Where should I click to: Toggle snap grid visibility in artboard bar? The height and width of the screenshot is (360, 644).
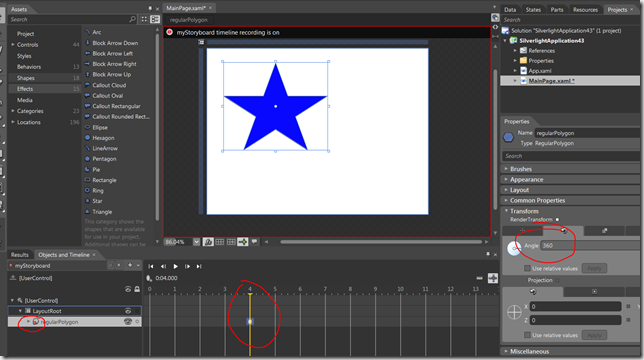tap(220, 242)
